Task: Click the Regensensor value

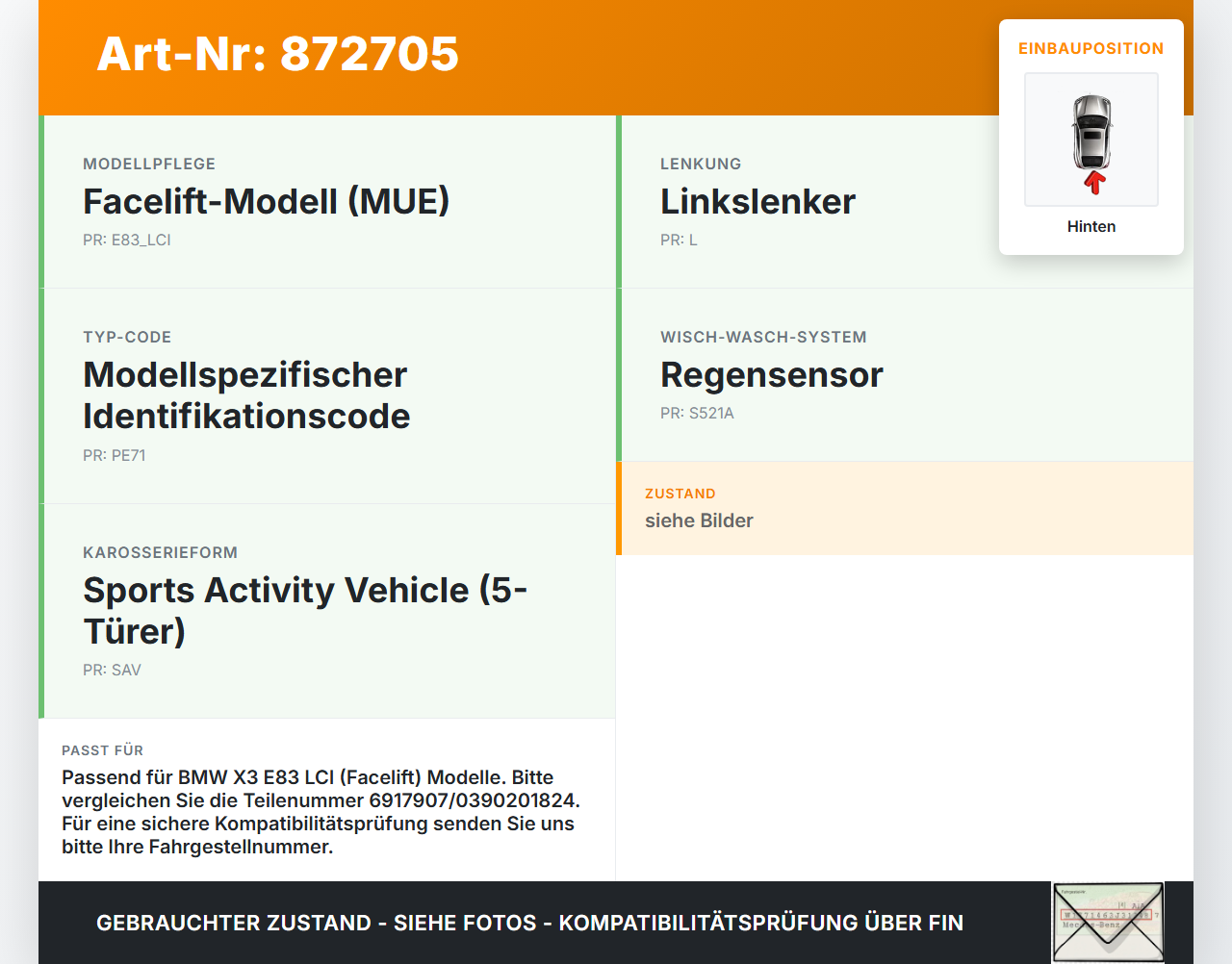Action: coord(772,374)
